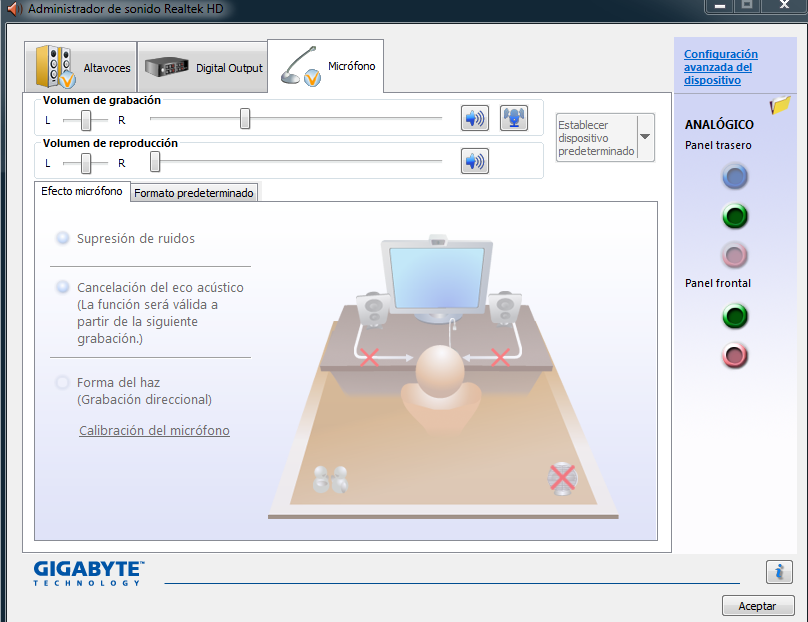This screenshot has width=808, height=622.
Task: Minimize the Realtek HD window
Action: point(720,6)
